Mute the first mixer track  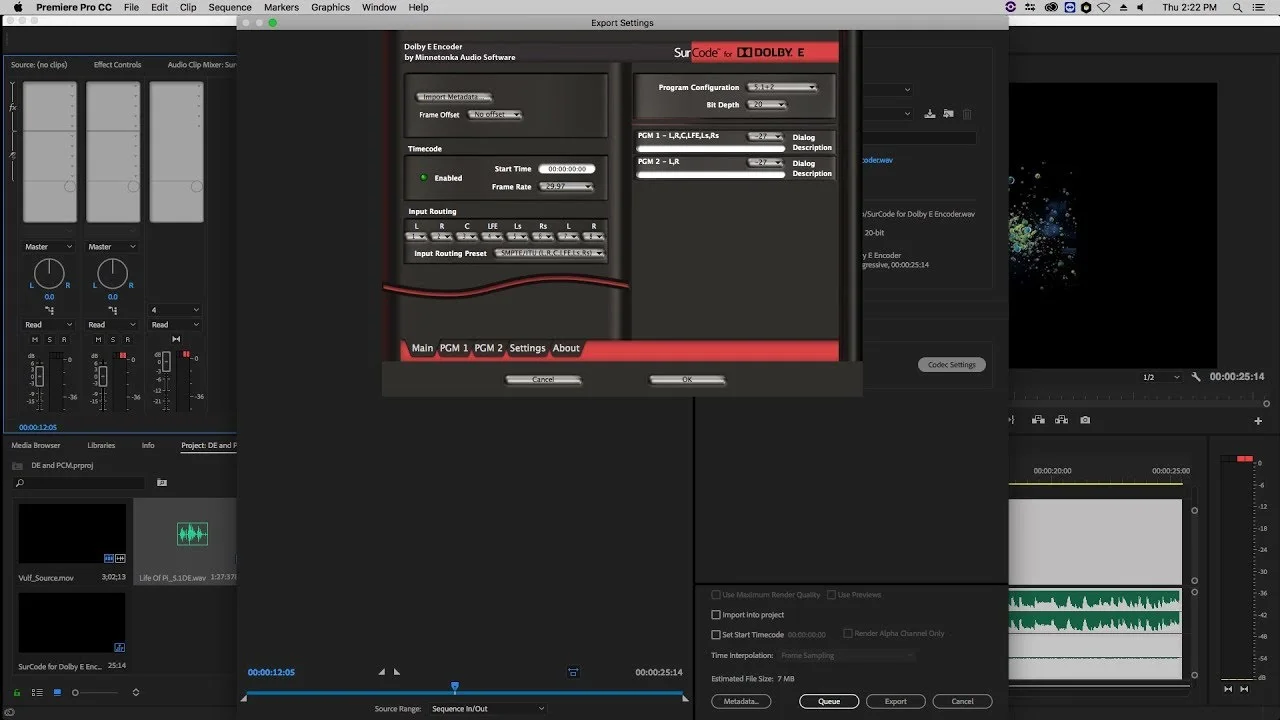coord(34,340)
